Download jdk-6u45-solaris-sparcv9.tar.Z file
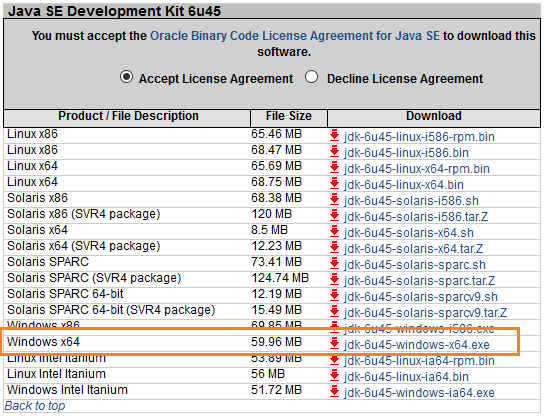 [x=425, y=312]
